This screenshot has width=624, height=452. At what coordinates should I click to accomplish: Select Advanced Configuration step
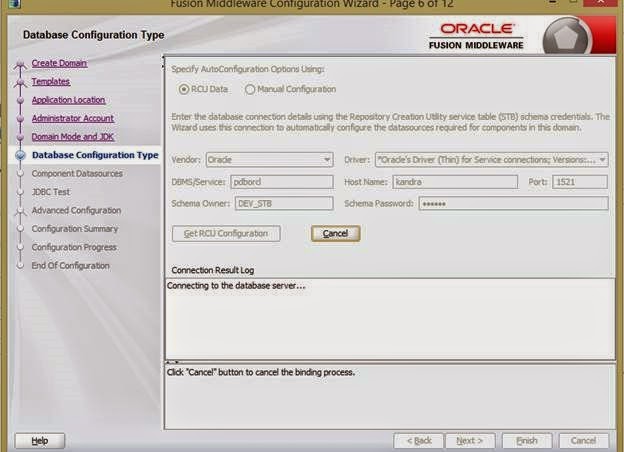pos(76,210)
